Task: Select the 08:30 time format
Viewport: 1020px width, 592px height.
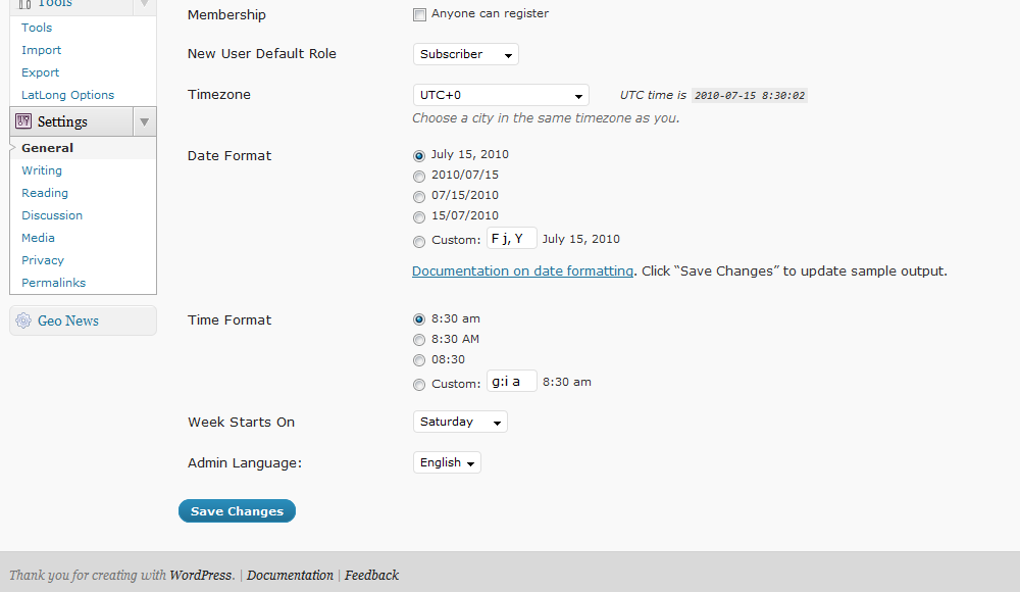Action: pyautogui.click(x=419, y=360)
